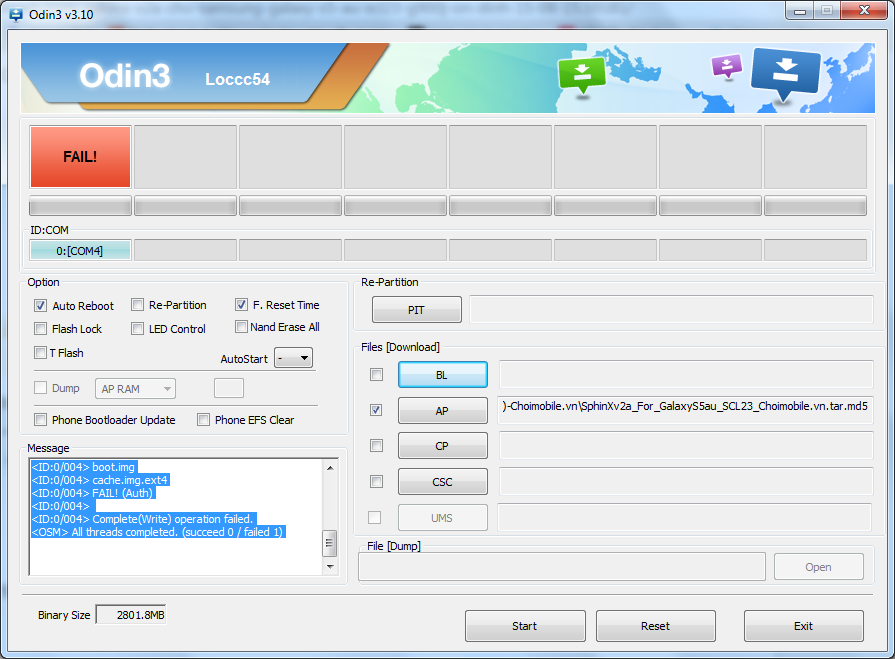895x659 pixels.
Task: Uncheck the AP file checkbox
Action: (376, 410)
